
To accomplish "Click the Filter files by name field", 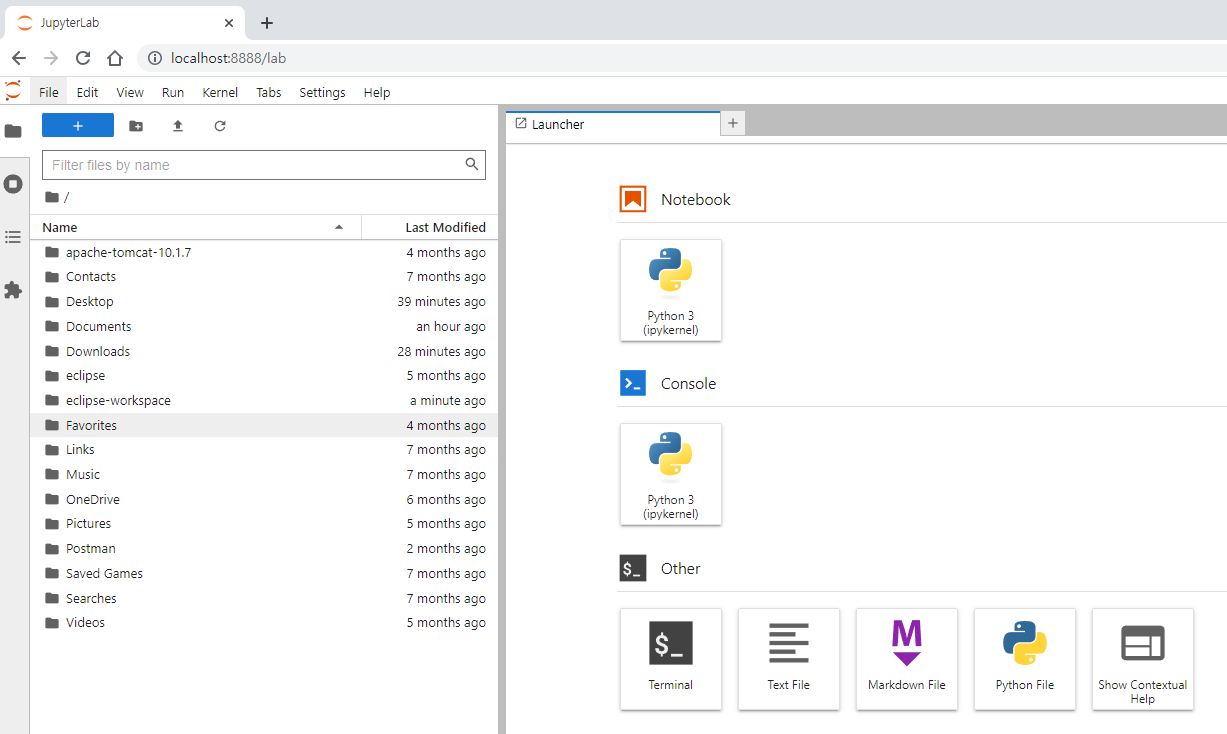I will pos(264,165).
